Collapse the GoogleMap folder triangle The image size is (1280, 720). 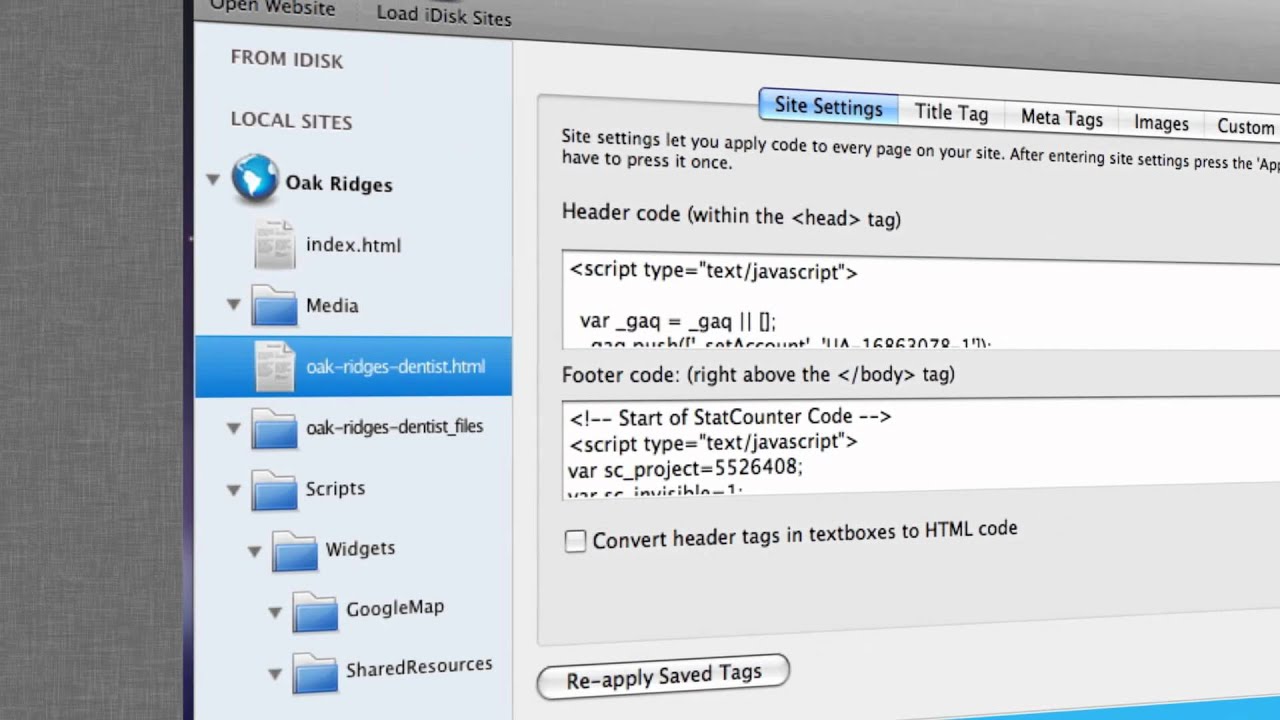point(275,612)
